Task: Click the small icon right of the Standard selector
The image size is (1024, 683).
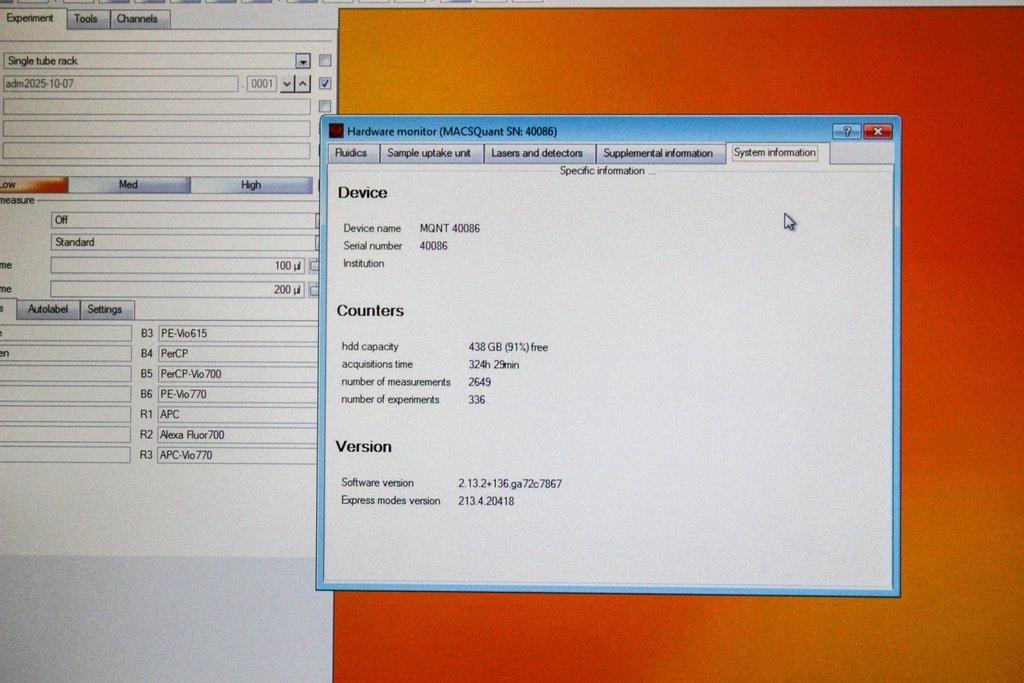Action: [318, 242]
